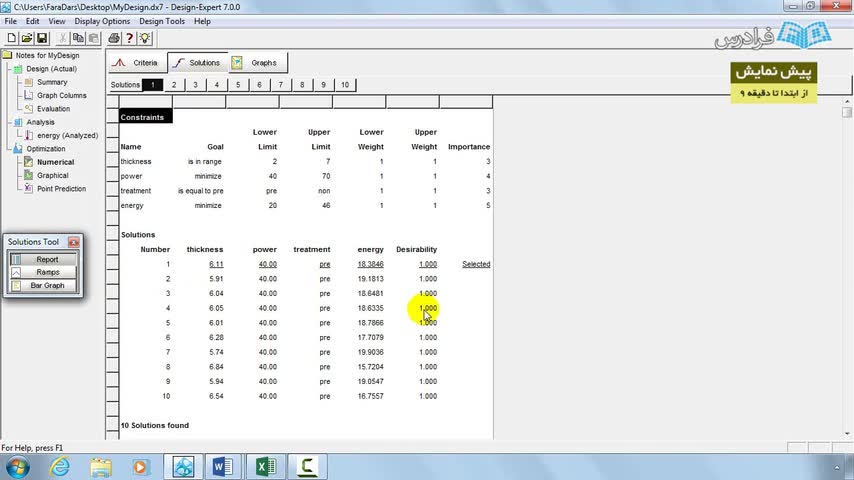Switch to the Solutions tab
Image resolution: width=854 pixels, height=480 pixels.
(198, 63)
